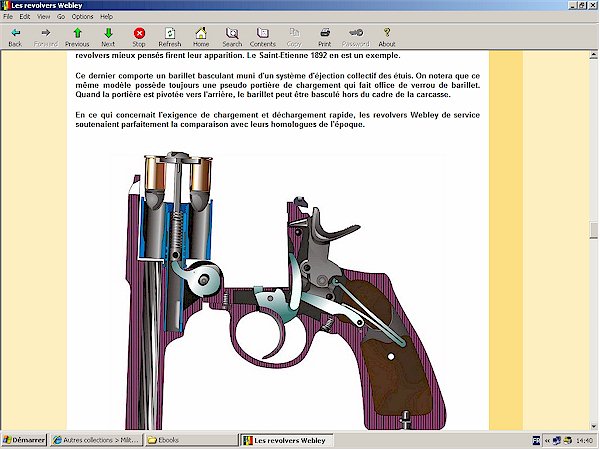This screenshot has height=450, width=600.
Task: Print the current page
Action: (x=325, y=33)
